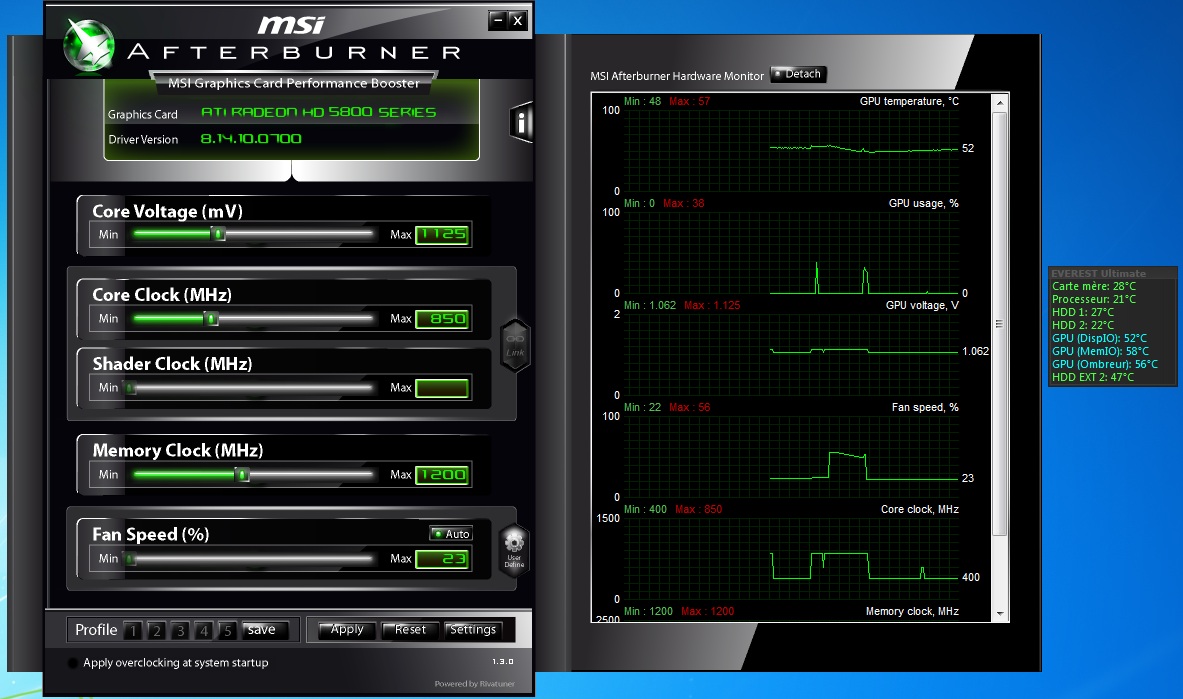Open the Settings dialog
This screenshot has height=699, width=1183.
[473, 630]
